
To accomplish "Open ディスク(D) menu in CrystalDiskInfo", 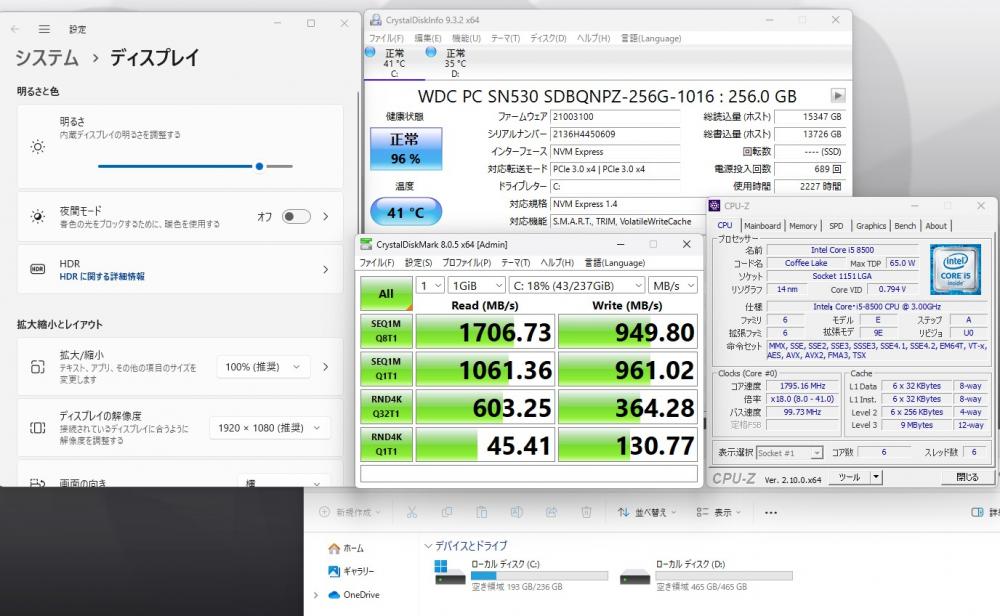I will click(x=548, y=38).
